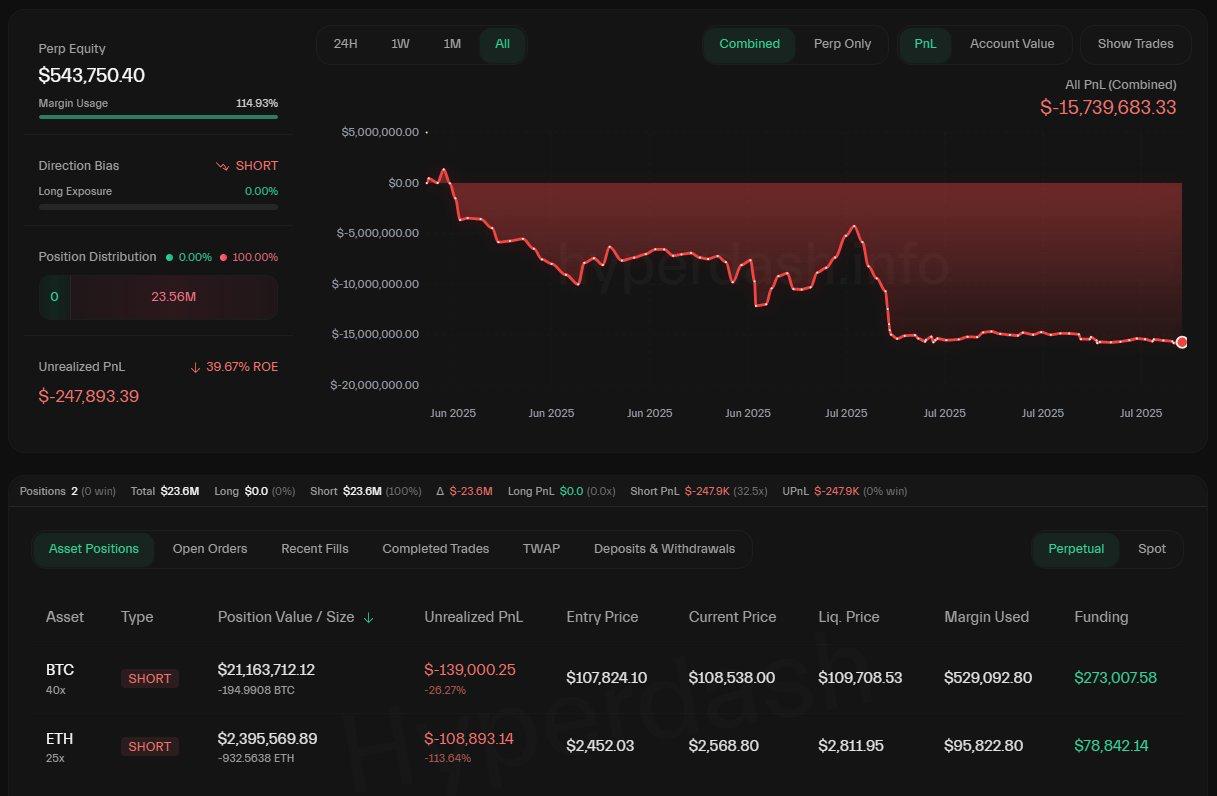
Task: Click the Show Trades button
Action: [x=1135, y=44]
